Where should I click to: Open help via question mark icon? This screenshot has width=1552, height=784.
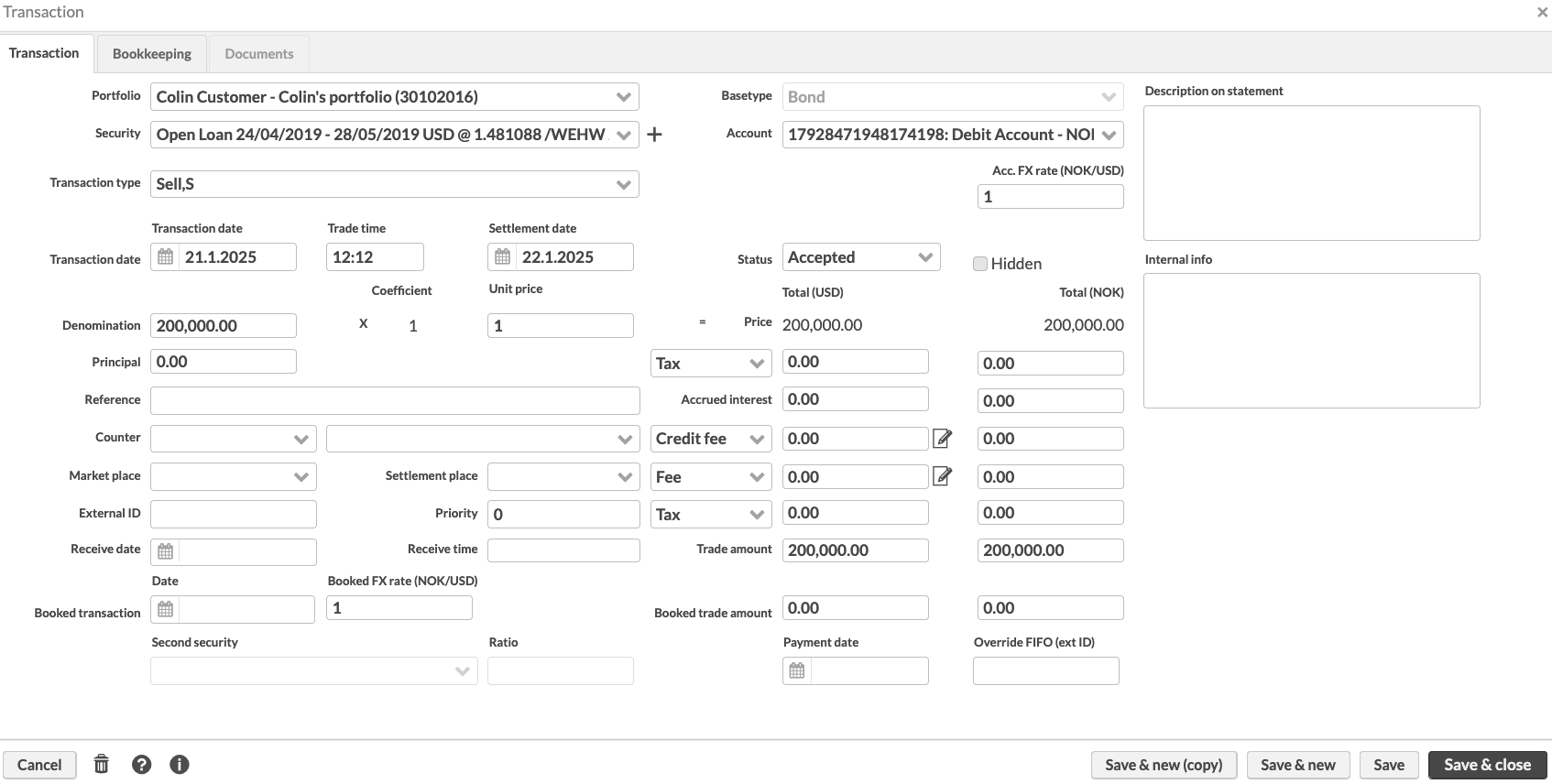pyautogui.click(x=141, y=764)
